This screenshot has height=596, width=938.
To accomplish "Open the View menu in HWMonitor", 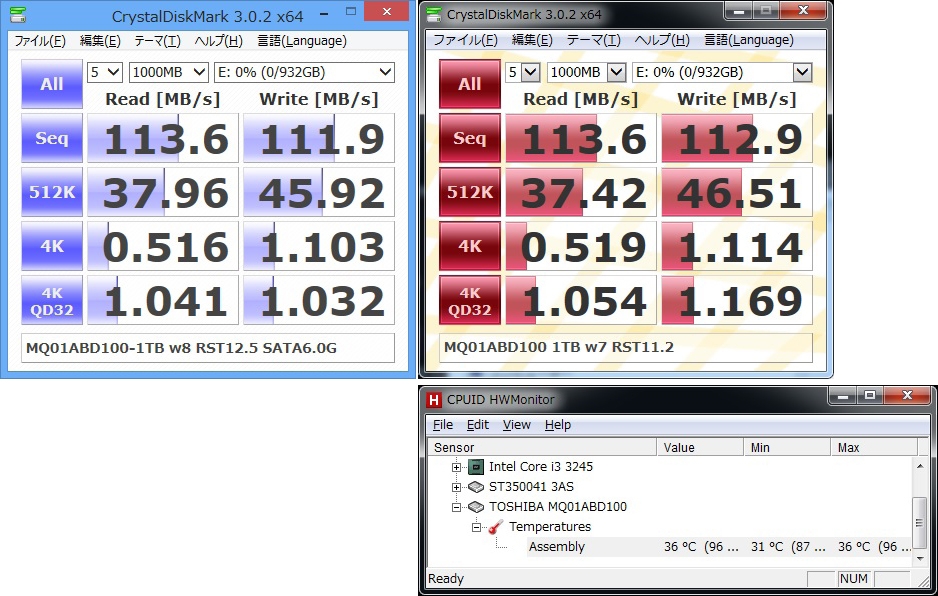I will [x=517, y=425].
